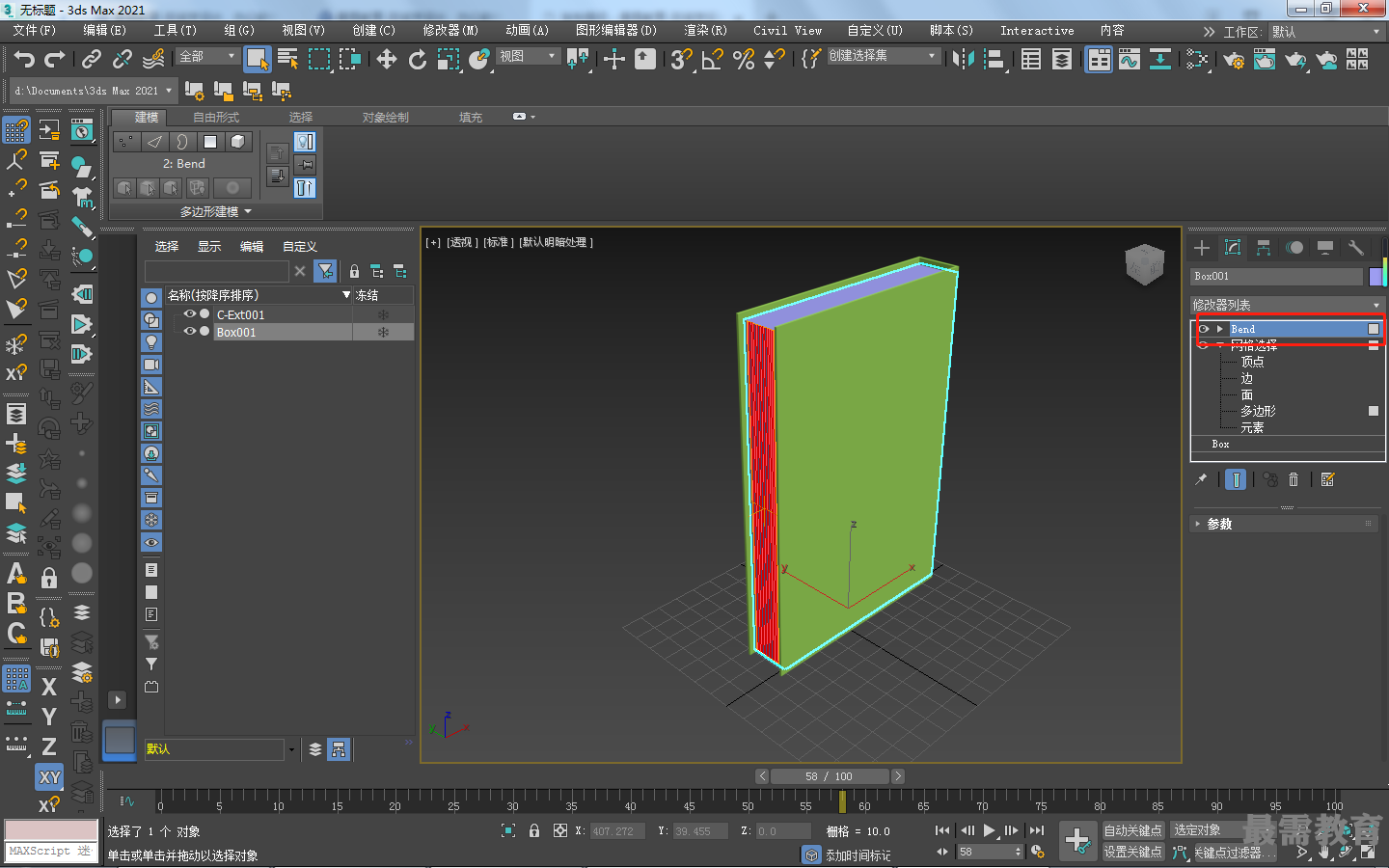Open the Align tool
The width and height of the screenshot is (1389, 868).
(x=994, y=59)
